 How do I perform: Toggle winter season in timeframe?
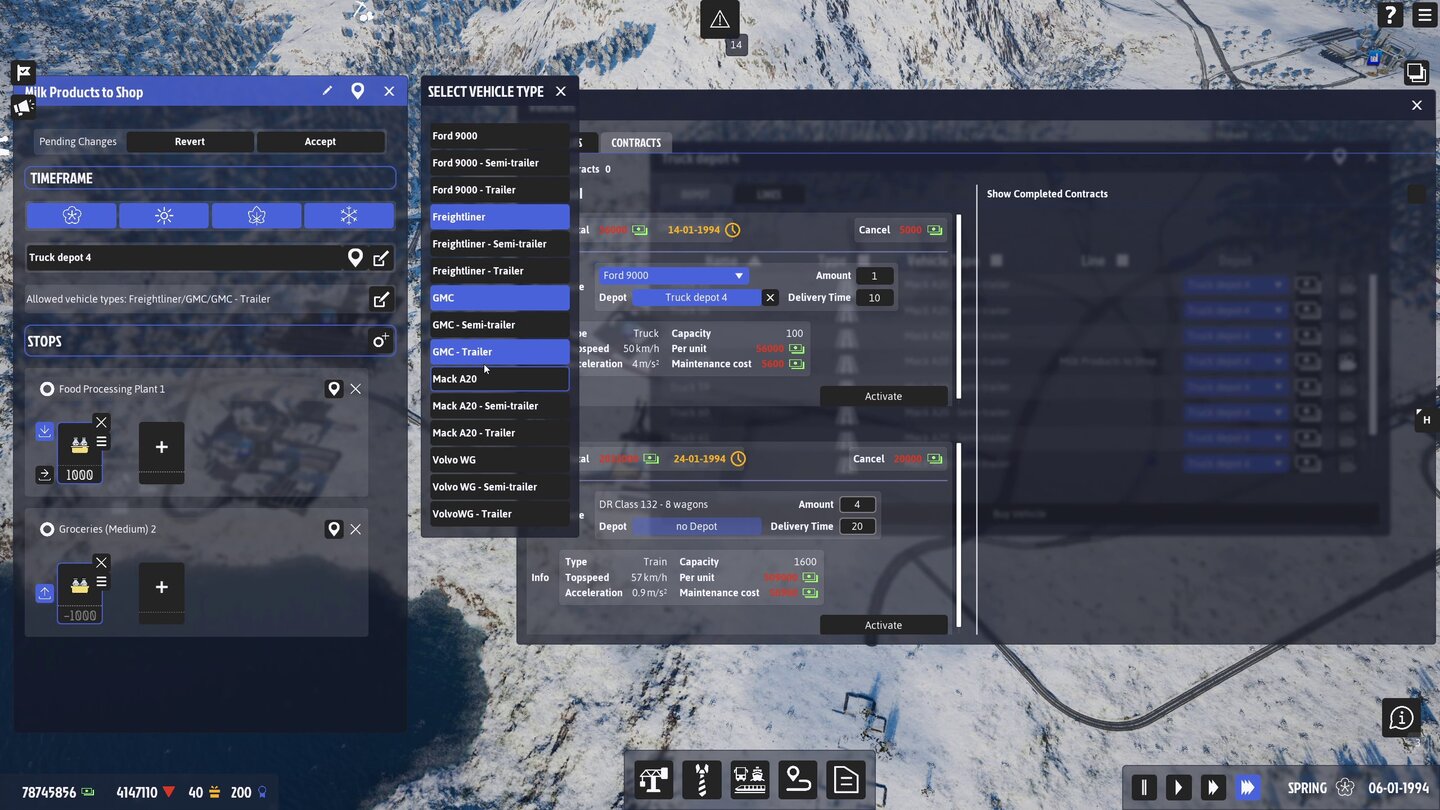[349, 215]
